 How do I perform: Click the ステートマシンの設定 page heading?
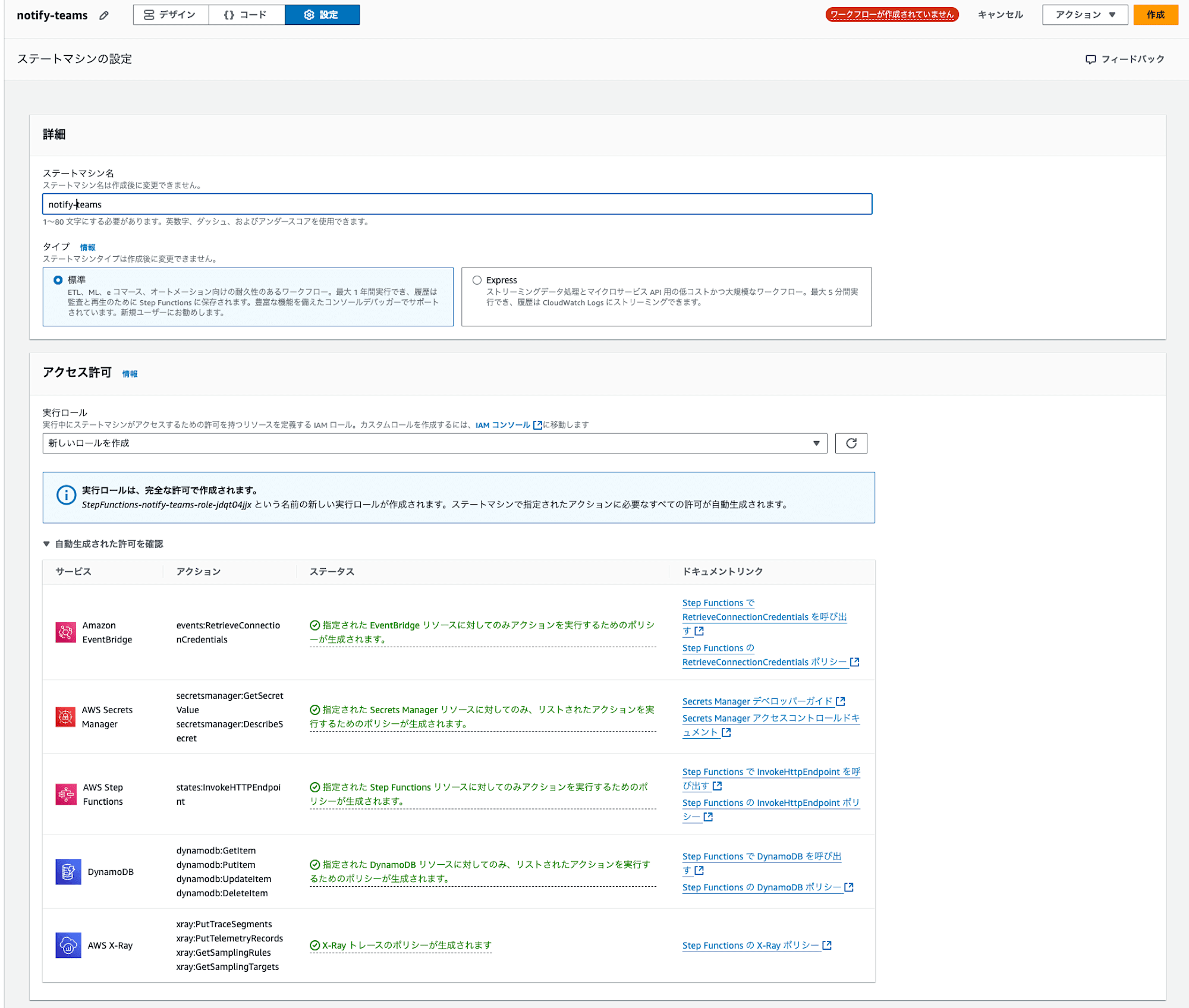pyautogui.click(x=74, y=59)
